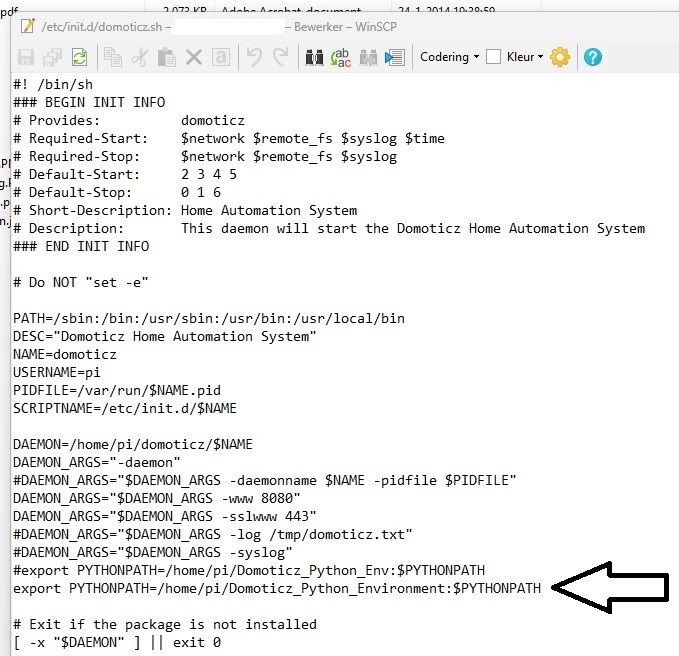
Task: Click the Redo arrow icon
Action: (280, 57)
